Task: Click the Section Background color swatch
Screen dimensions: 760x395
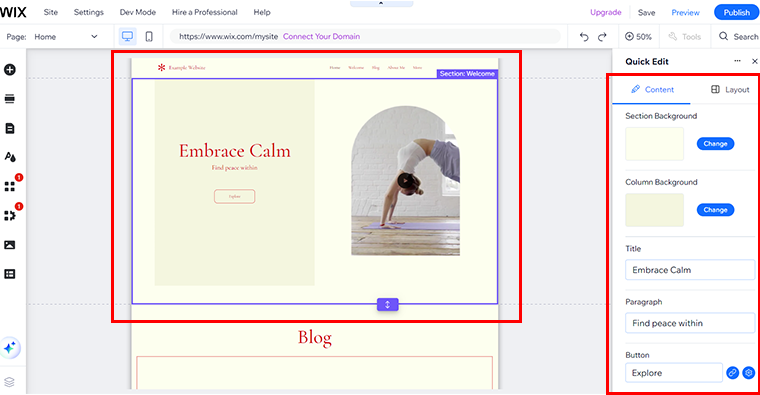Action: tap(654, 144)
